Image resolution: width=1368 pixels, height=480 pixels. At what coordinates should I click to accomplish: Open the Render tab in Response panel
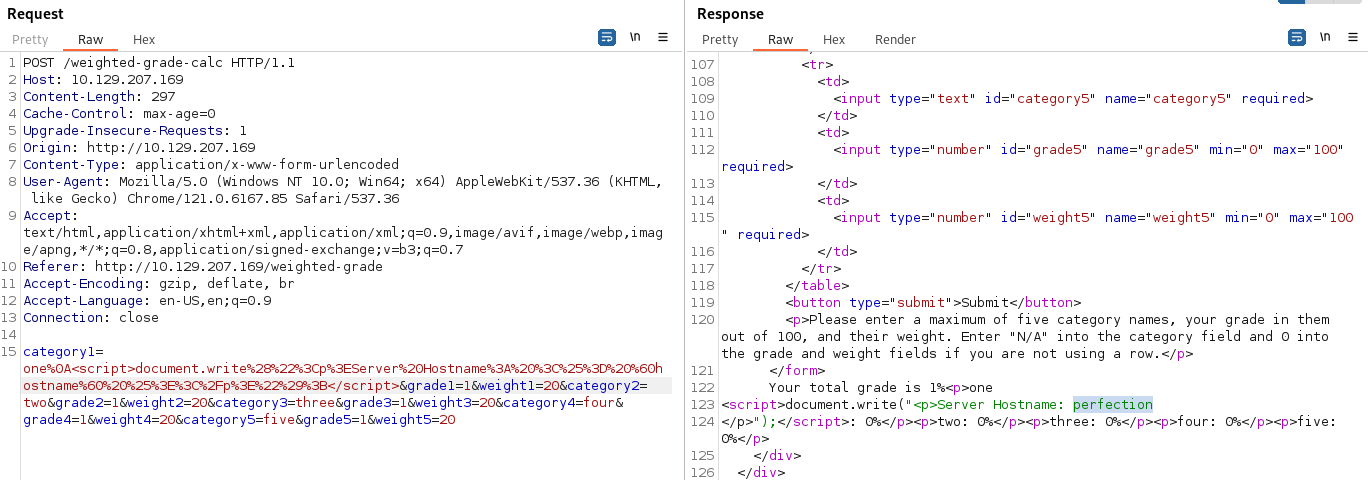click(895, 40)
